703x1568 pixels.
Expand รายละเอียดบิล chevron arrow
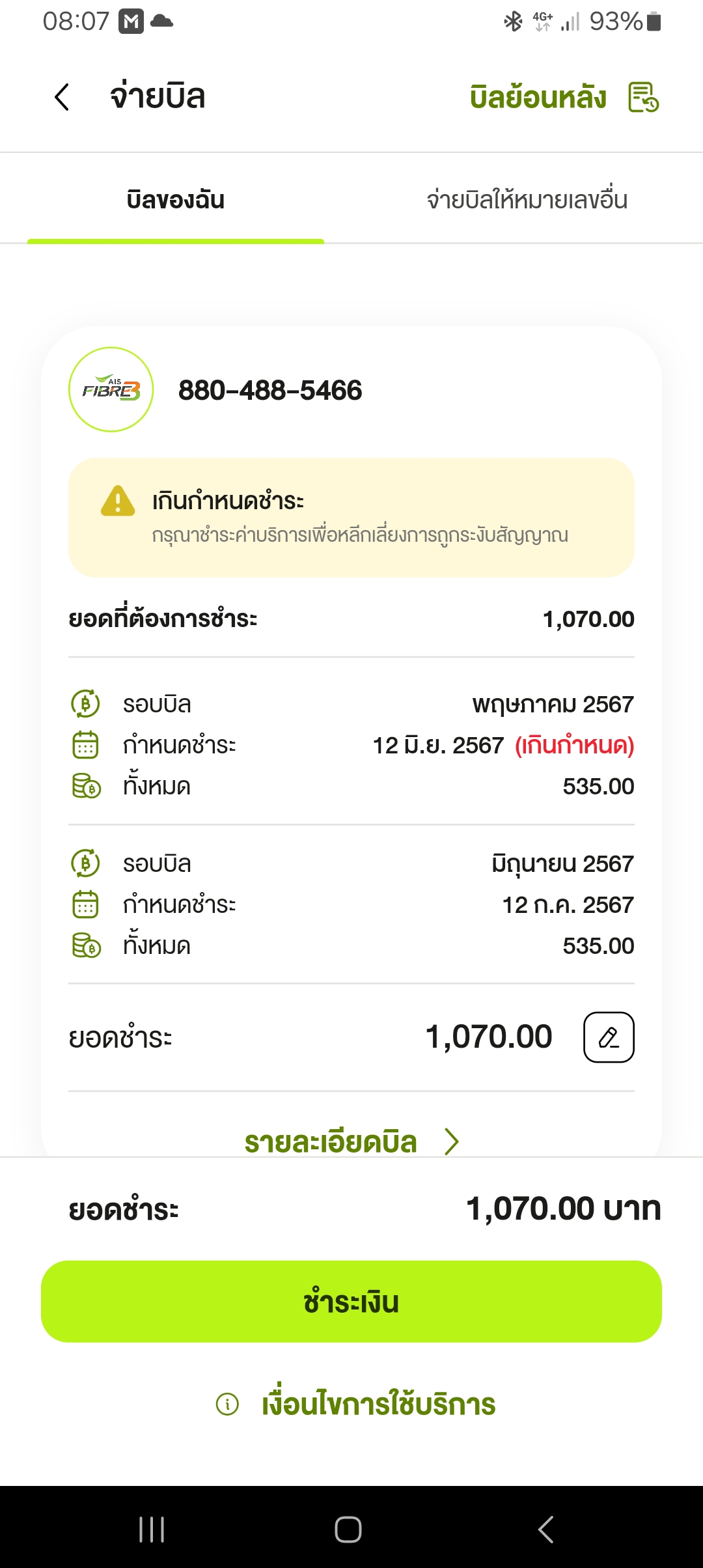click(x=452, y=1141)
